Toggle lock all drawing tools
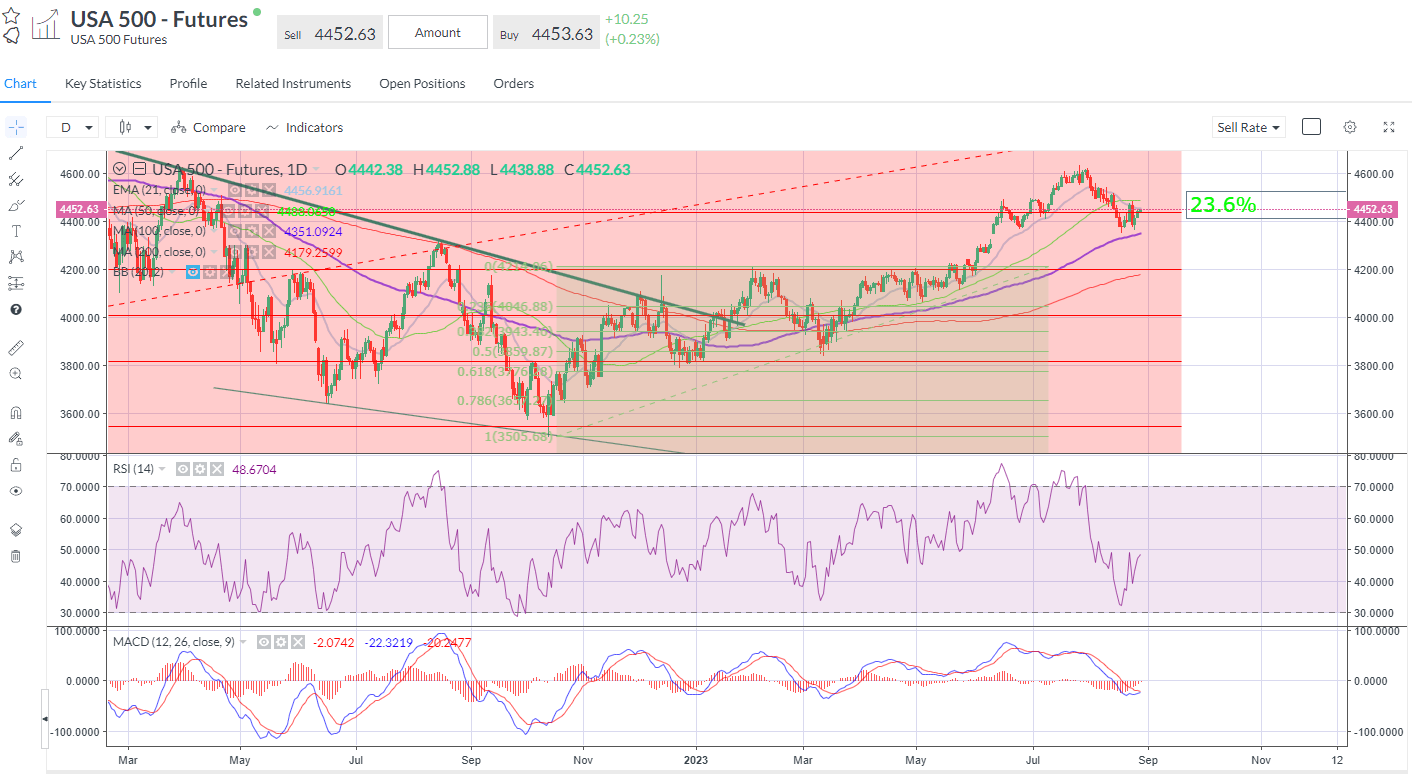This screenshot has width=1421, height=774. pyautogui.click(x=15, y=465)
